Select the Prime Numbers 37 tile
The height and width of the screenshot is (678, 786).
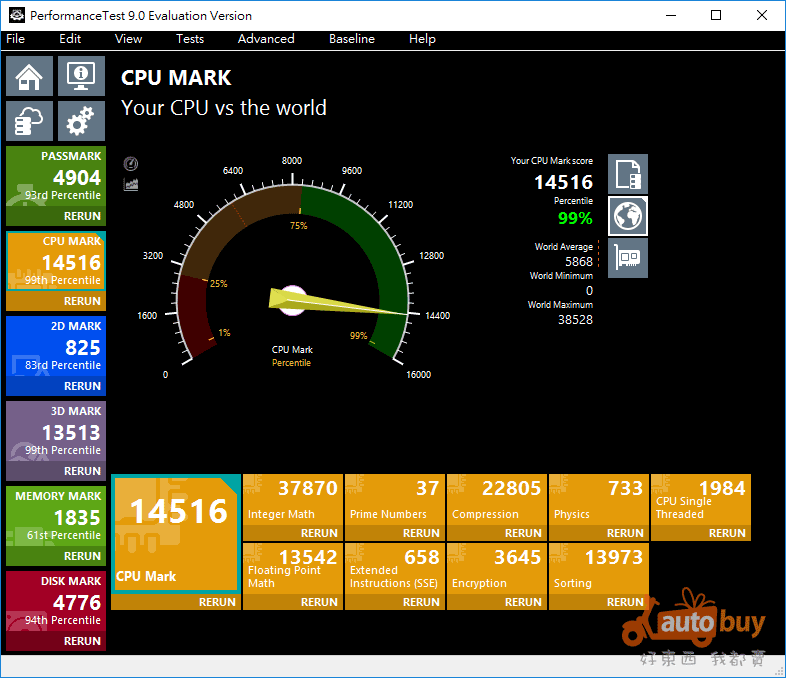point(395,500)
